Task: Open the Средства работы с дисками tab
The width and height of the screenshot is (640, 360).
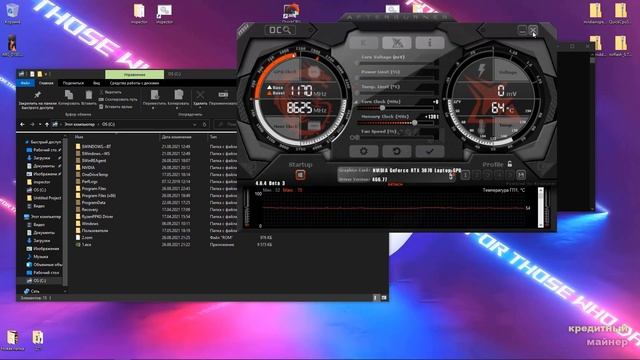Action: [x=134, y=83]
